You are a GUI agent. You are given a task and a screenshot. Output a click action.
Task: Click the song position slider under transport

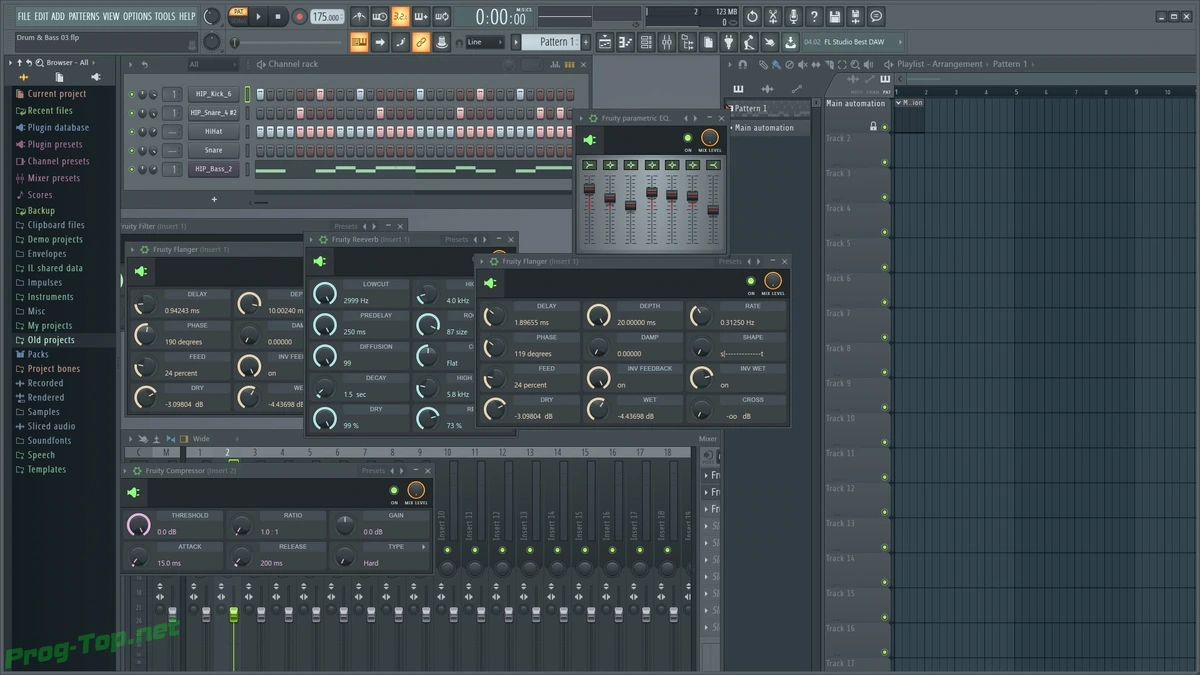(x=286, y=42)
